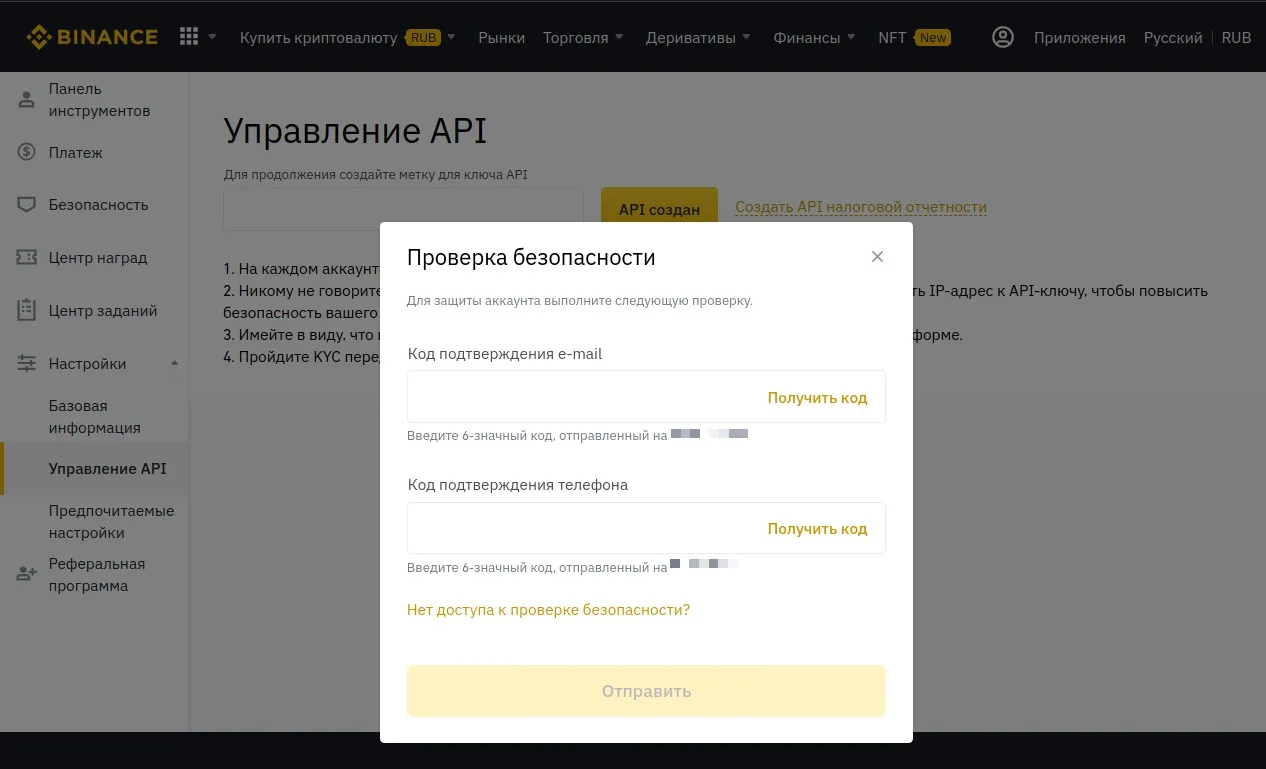Open the apps grid icon beside the logo

[x=188, y=36]
